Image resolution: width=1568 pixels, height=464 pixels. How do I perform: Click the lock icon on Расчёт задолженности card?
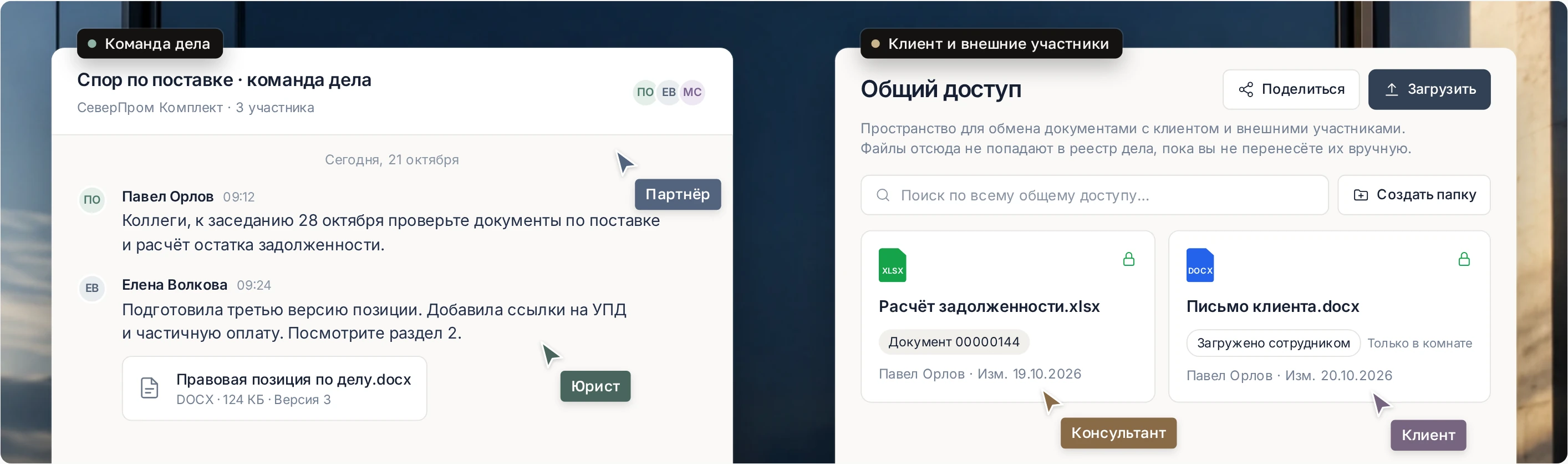tap(1128, 259)
